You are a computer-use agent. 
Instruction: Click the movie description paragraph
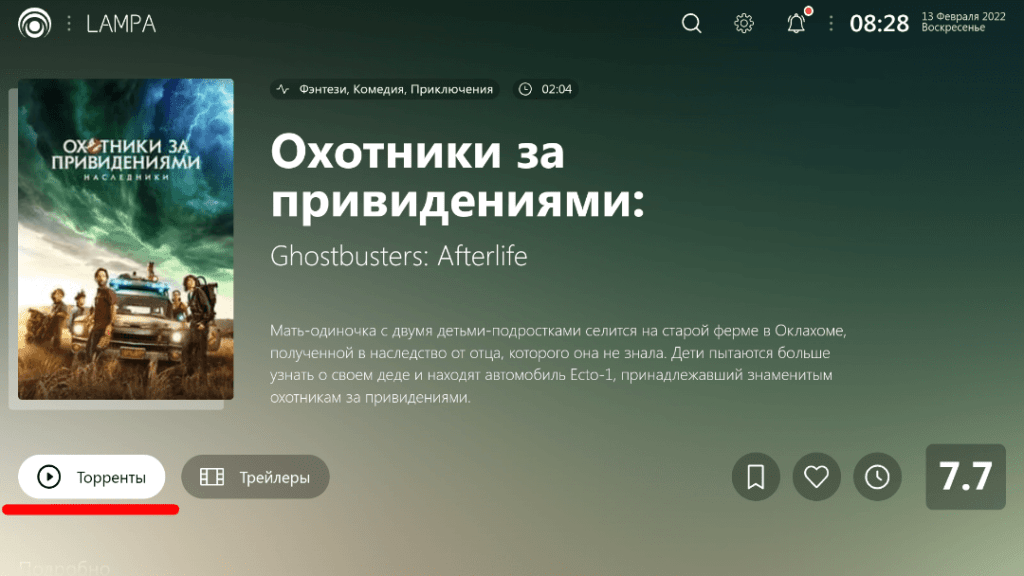[565, 363]
